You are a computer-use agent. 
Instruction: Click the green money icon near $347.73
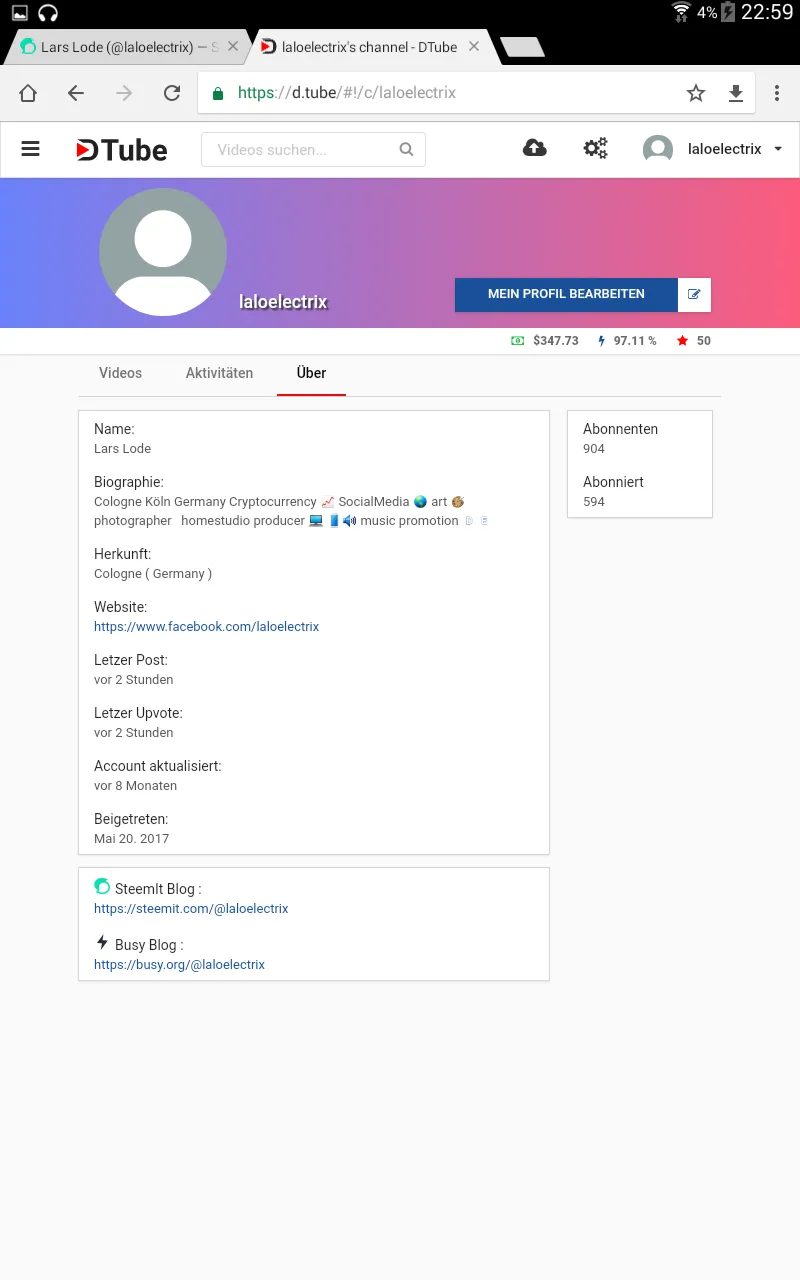tap(518, 341)
